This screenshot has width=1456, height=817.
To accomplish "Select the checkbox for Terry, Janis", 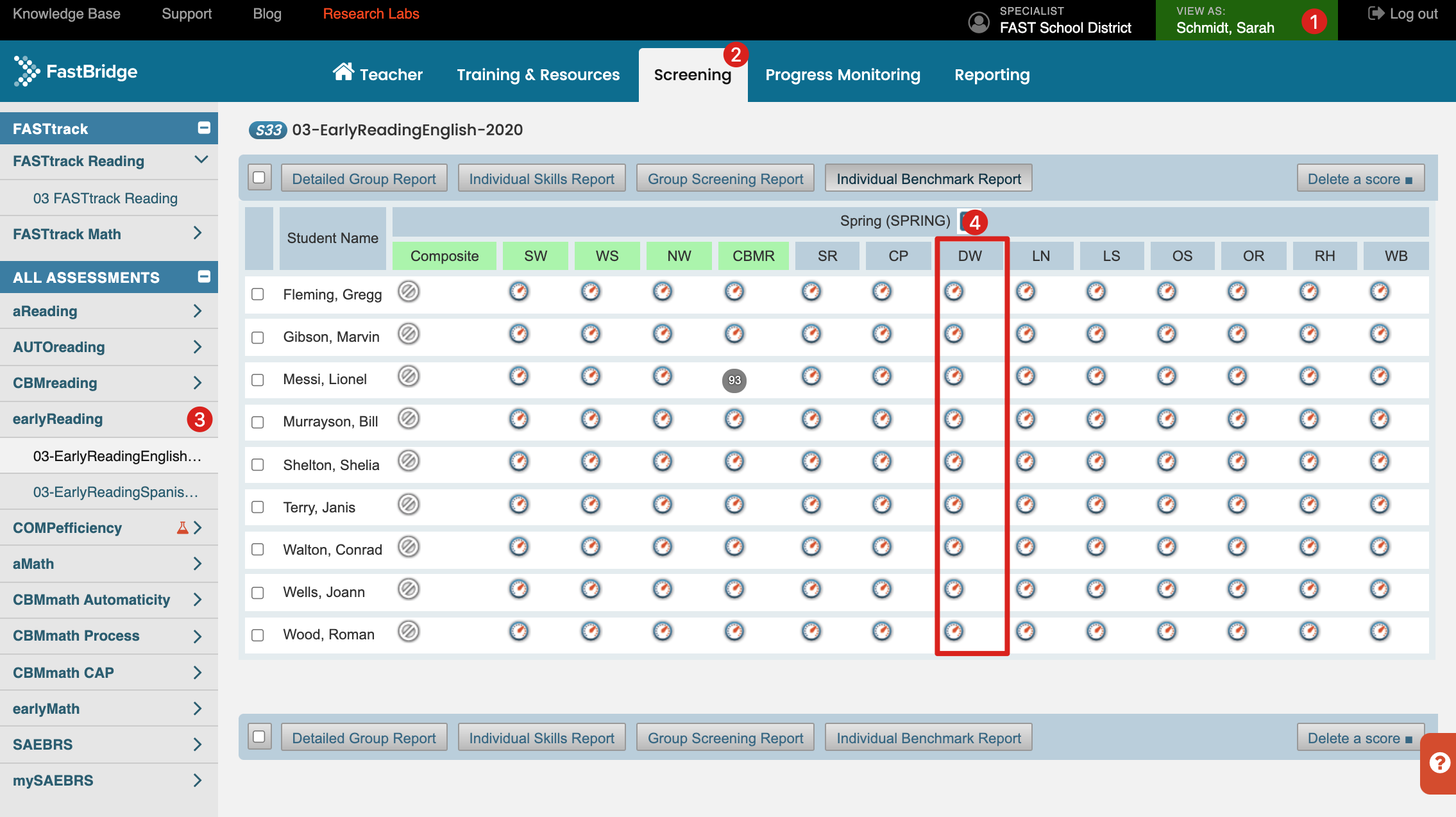I will tap(258, 507).
